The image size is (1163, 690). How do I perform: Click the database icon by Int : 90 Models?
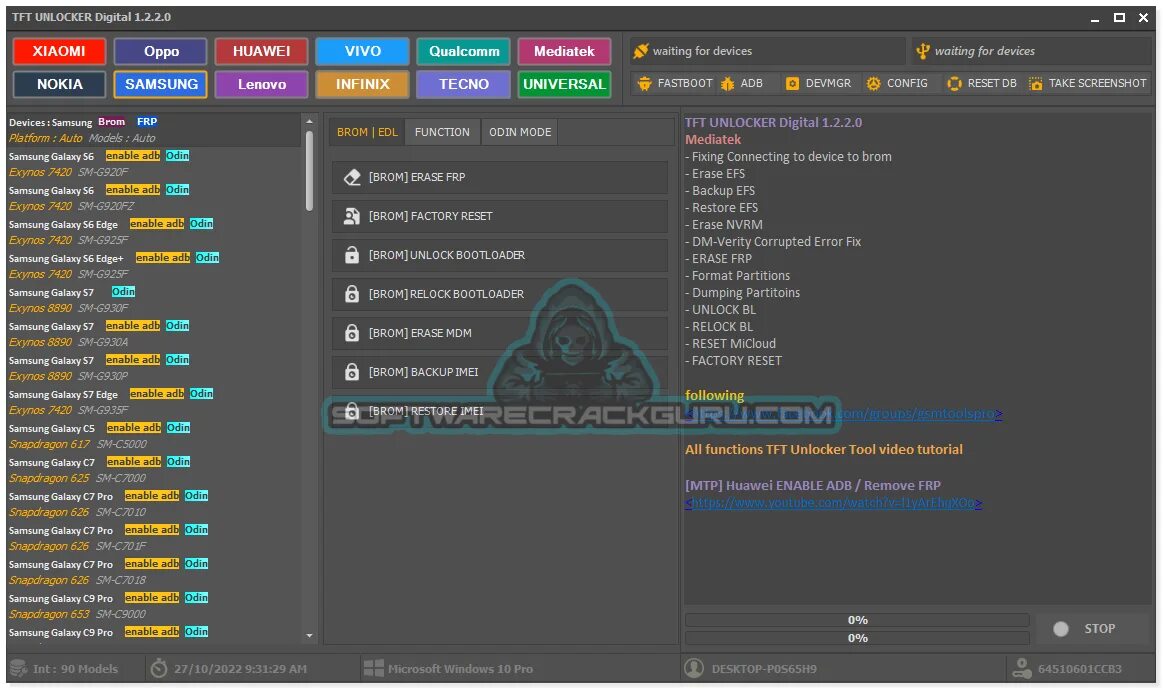(x=18, y=668)
